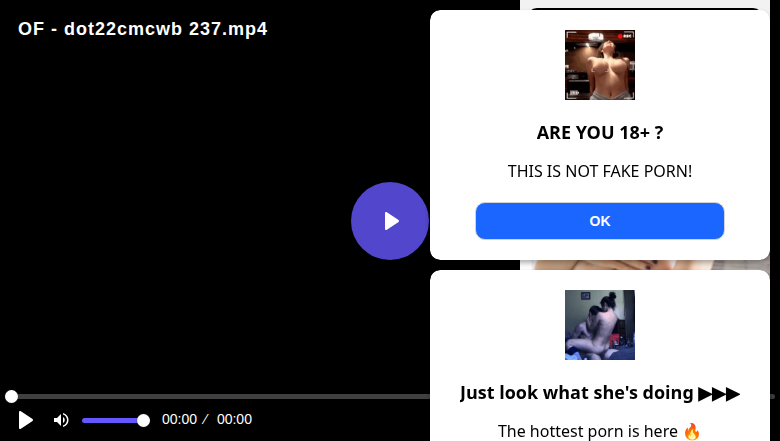Click the triple arrow icon after the heading
Image resolution: width=780 pixels, height=441 pixels.
coord(719,394)
